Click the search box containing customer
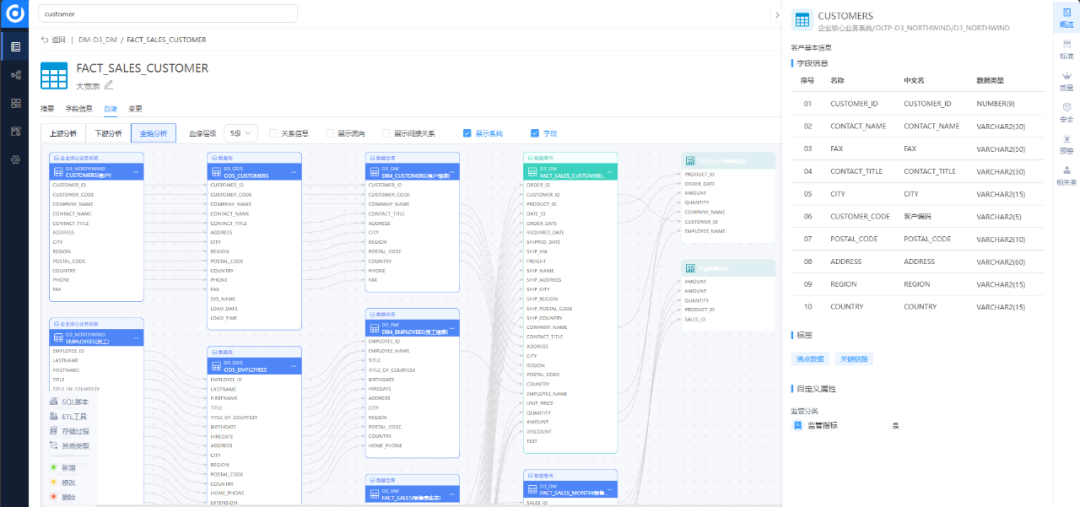The height and width of the screenshot is (507, 1080). [168, 14]
